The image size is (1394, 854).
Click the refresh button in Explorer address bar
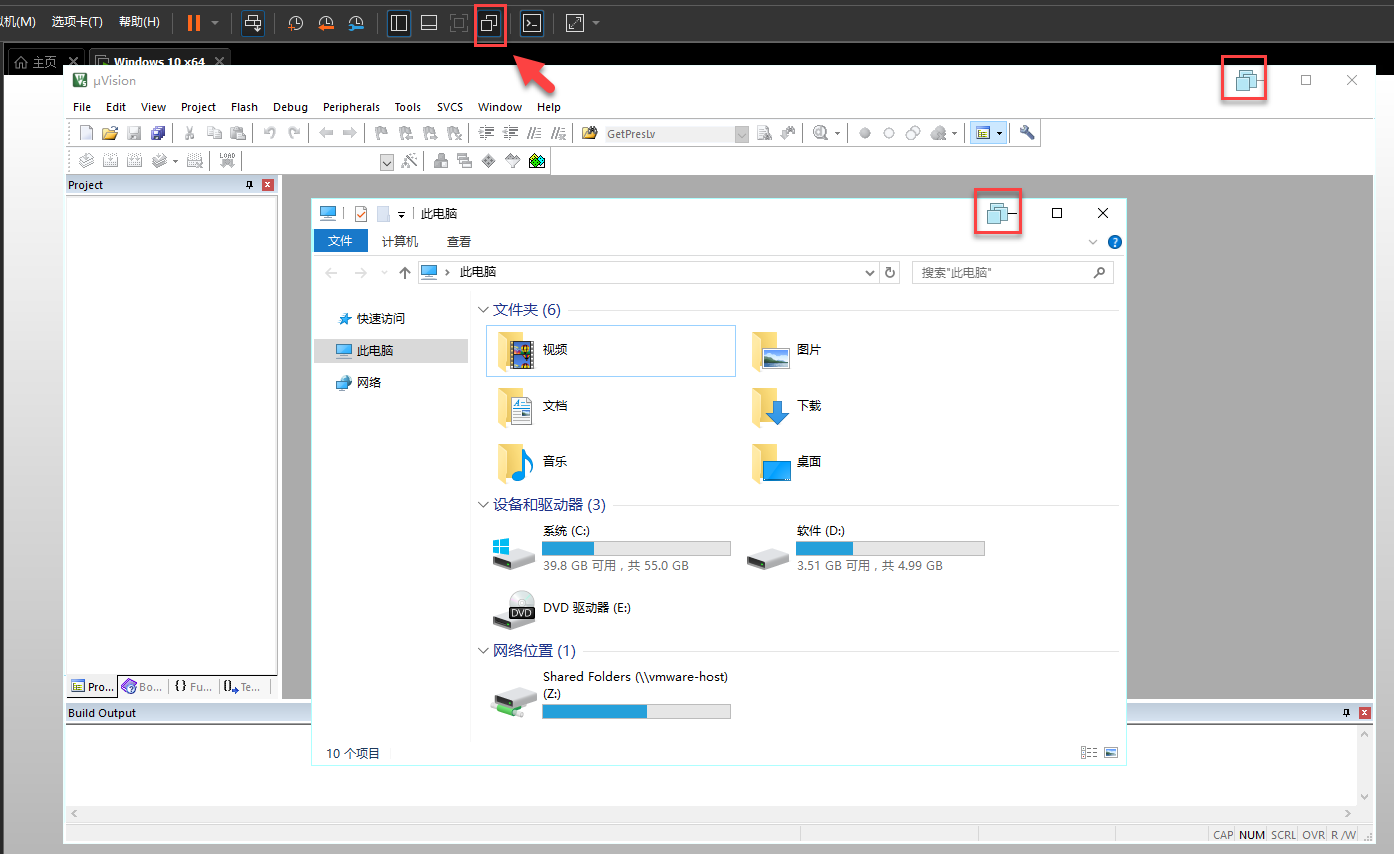pos(891,272)
